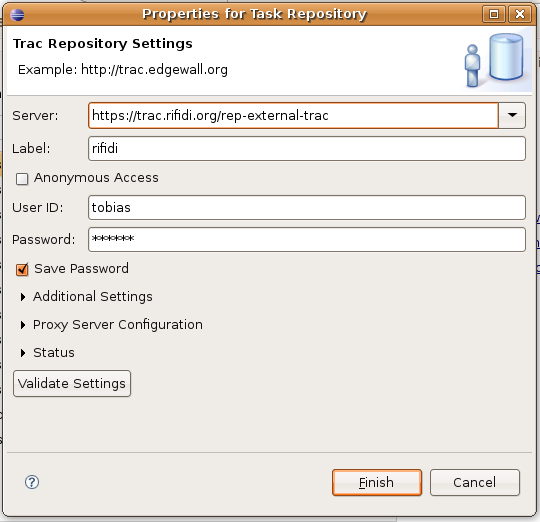This screenshot has height=522, width=540.
Task: Click into the Server URL field
Action: coord(293,115)
